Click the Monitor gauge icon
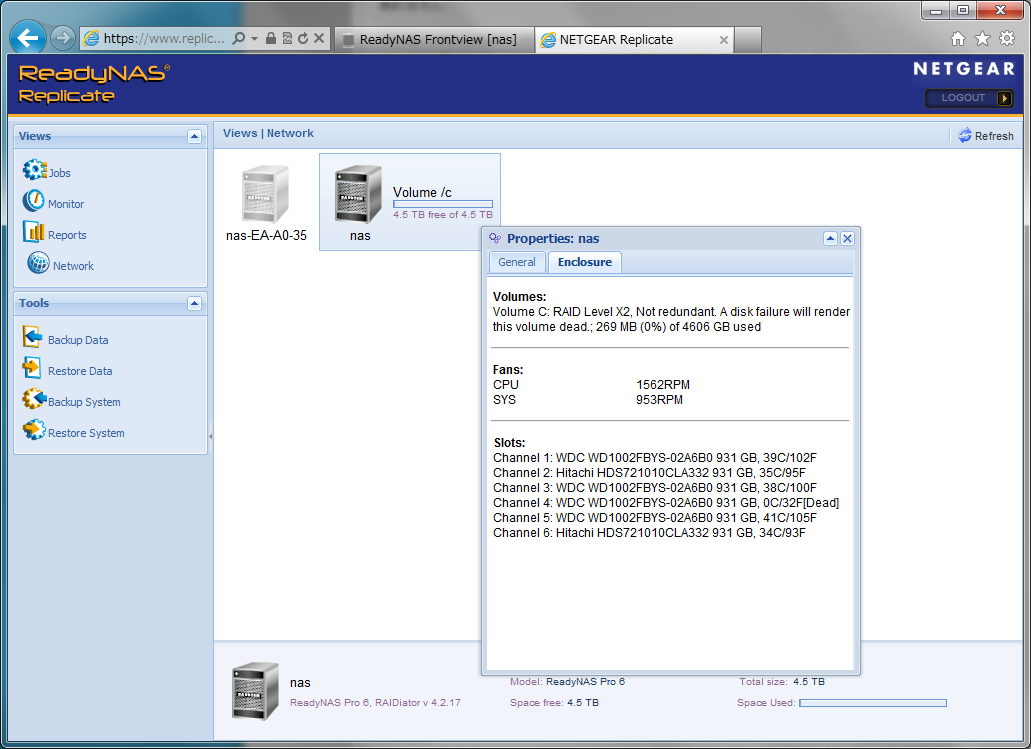The height and width of the screenshot is (749, 1031). point(34,202)
